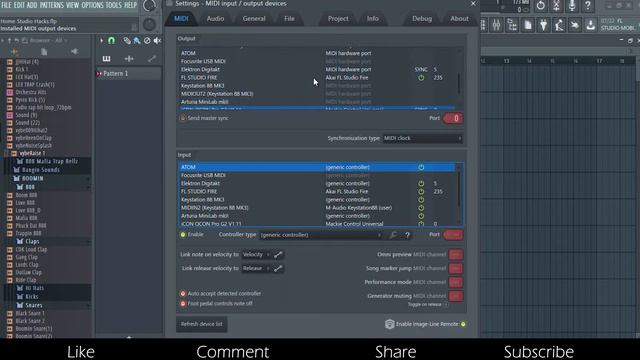Toggle Send master sync option

[183, 118]
